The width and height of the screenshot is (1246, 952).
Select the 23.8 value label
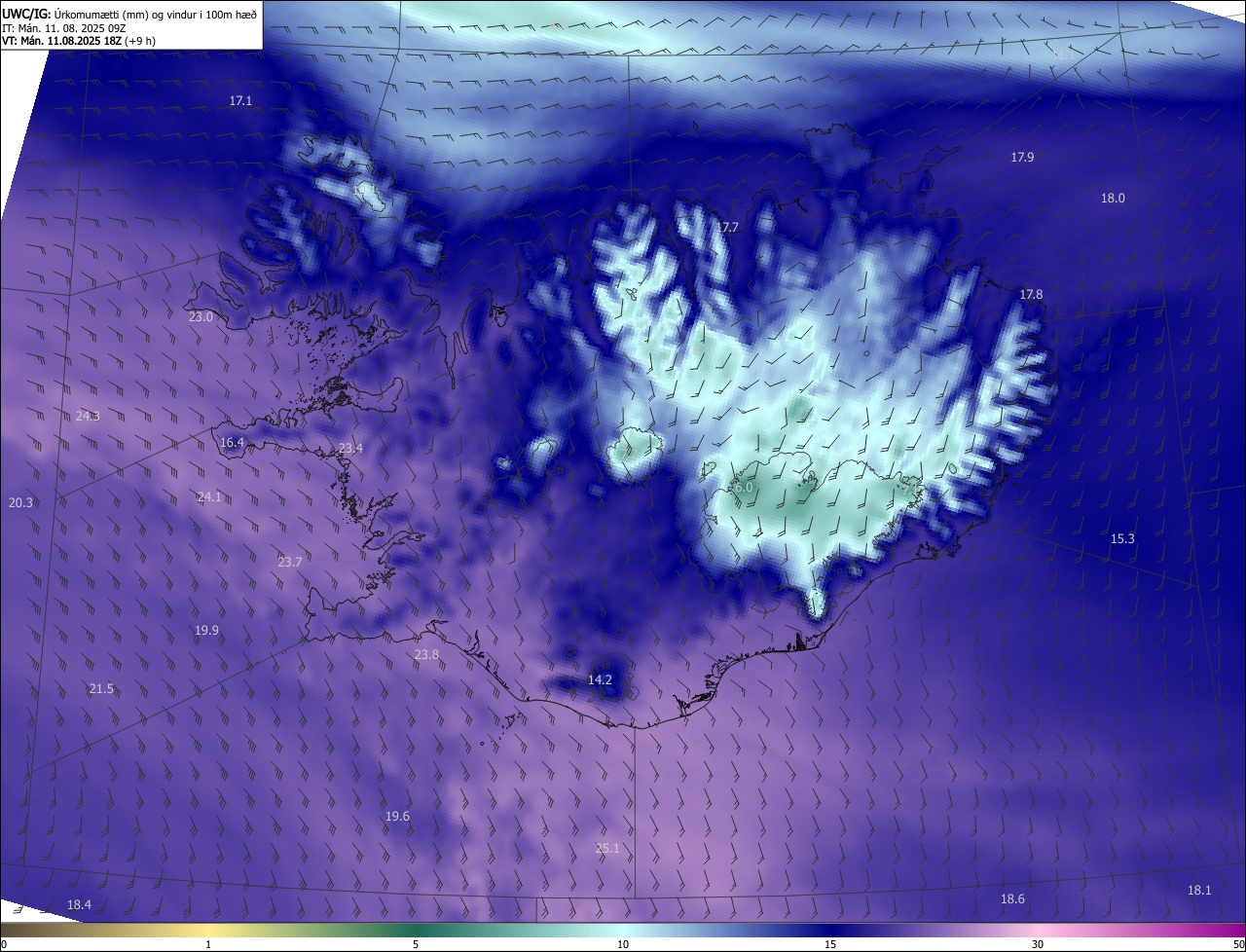426,655
